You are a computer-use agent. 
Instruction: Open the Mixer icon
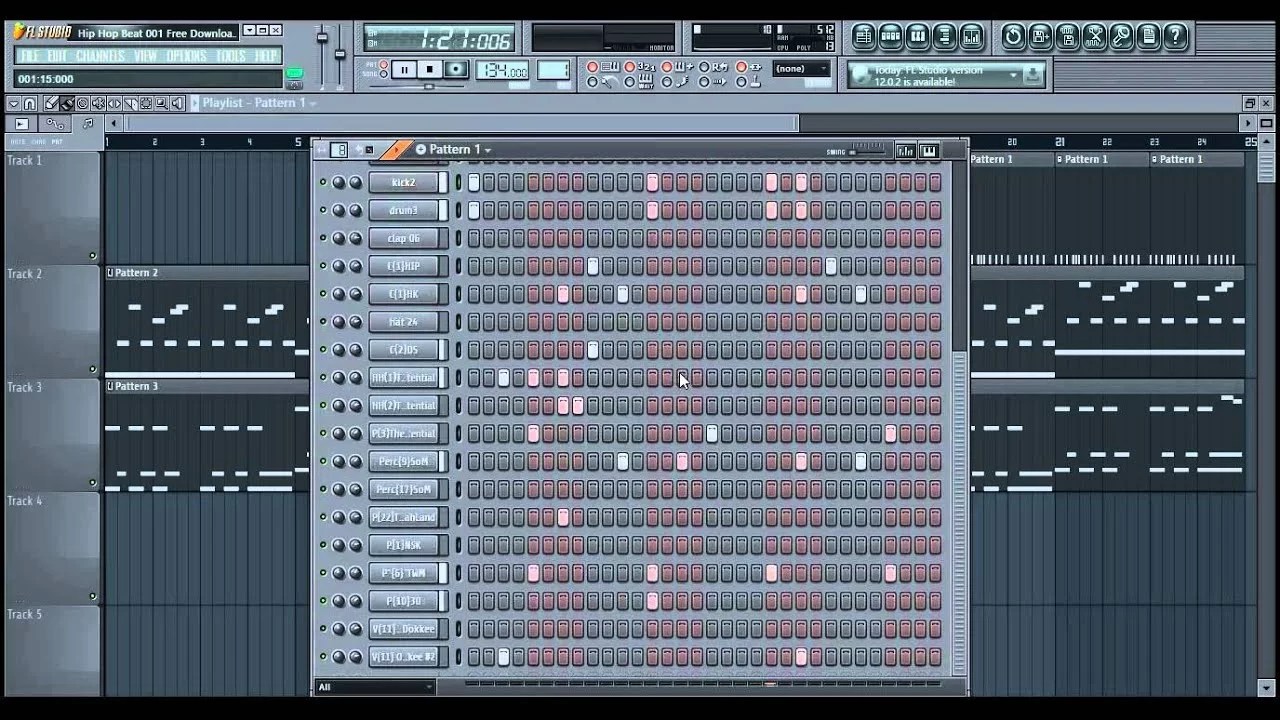pyautogui.click(x=970, y=37)
